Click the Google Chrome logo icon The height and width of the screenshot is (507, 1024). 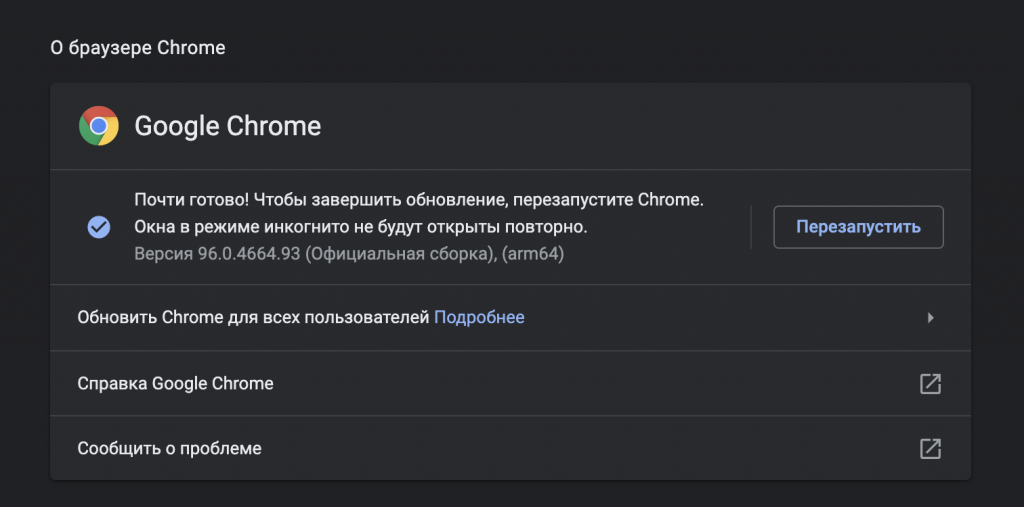pyautogui.click(x=99, y=126)
